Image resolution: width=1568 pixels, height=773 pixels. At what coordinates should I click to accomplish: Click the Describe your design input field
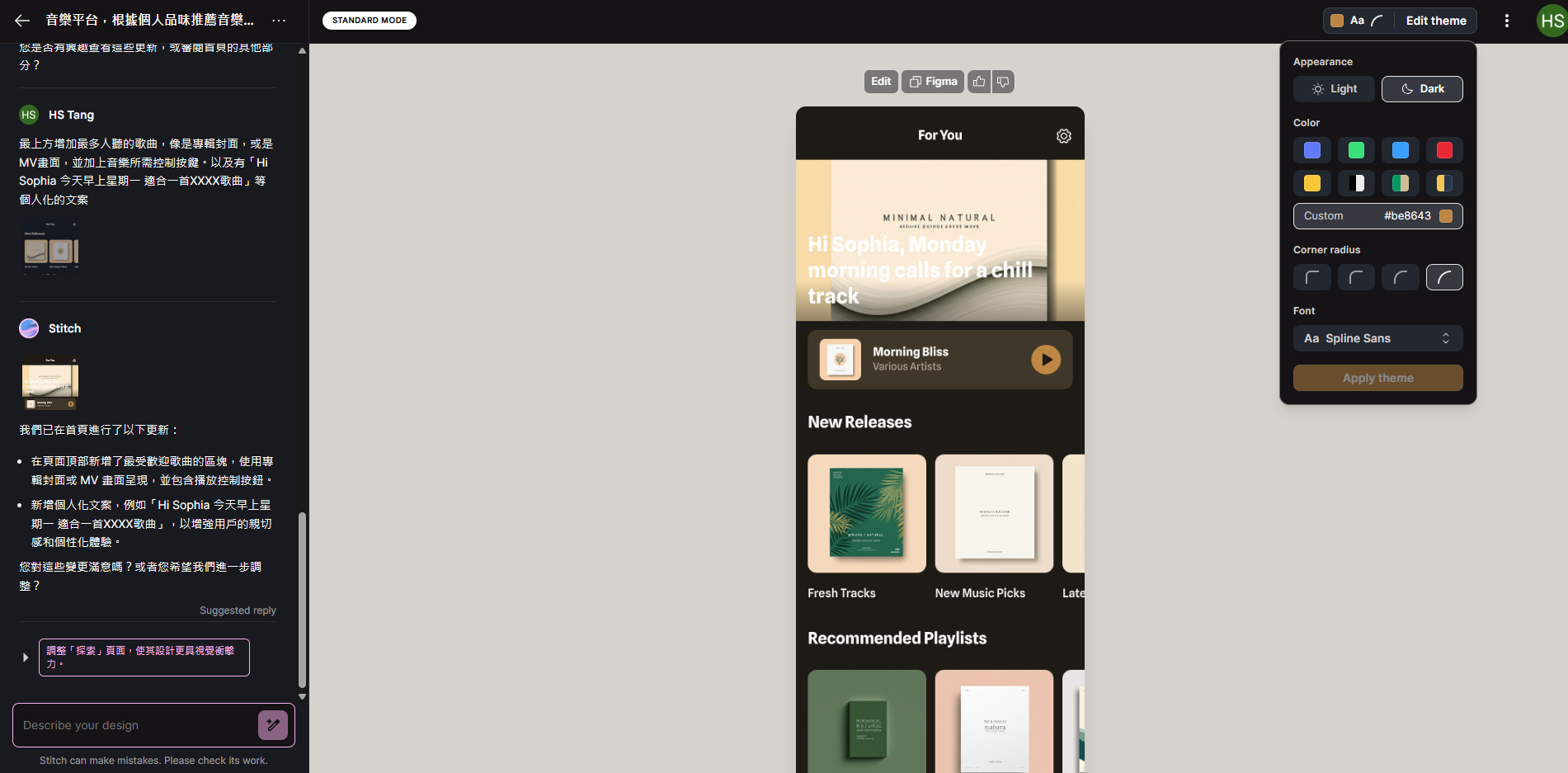click(136, 725)
